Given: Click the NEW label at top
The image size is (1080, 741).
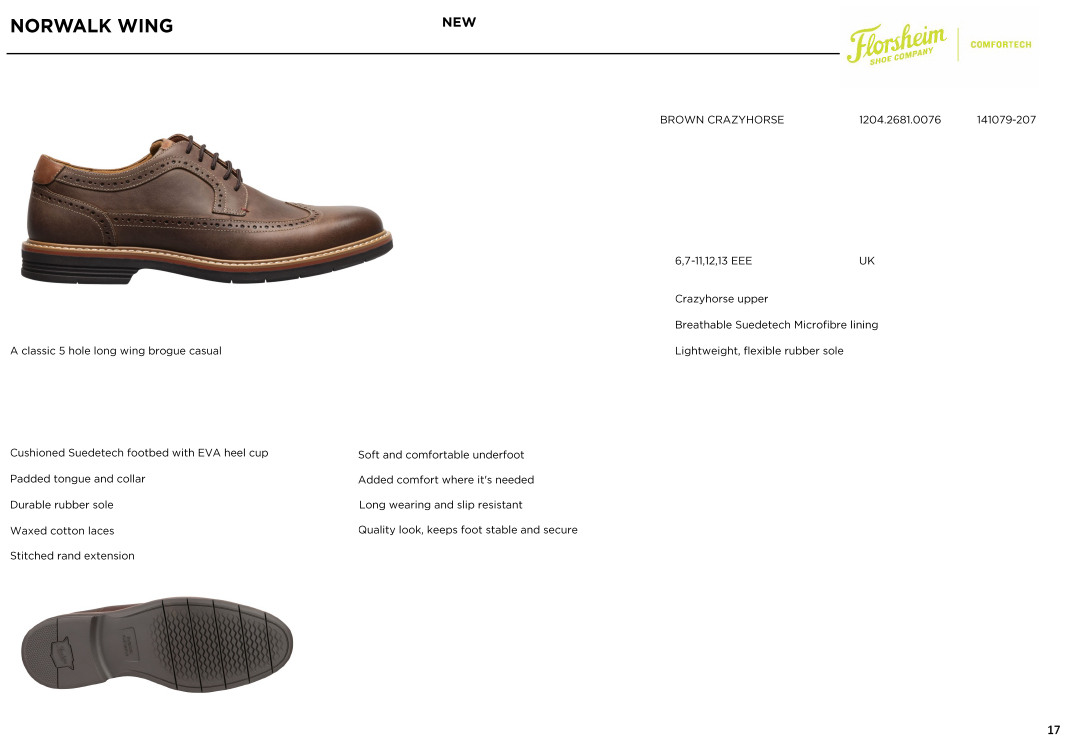Looking at the screenshot, I should click(x=459, y=22).
